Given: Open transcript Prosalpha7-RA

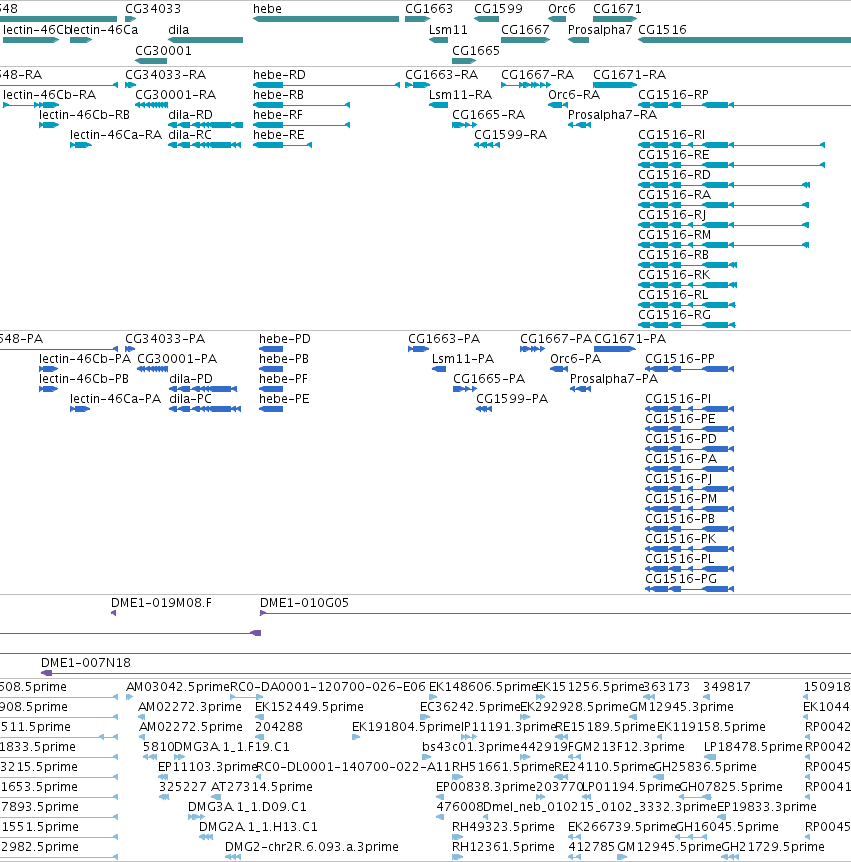Looking at the screenshot, I should pyautogui.click(x=612, y=114).
